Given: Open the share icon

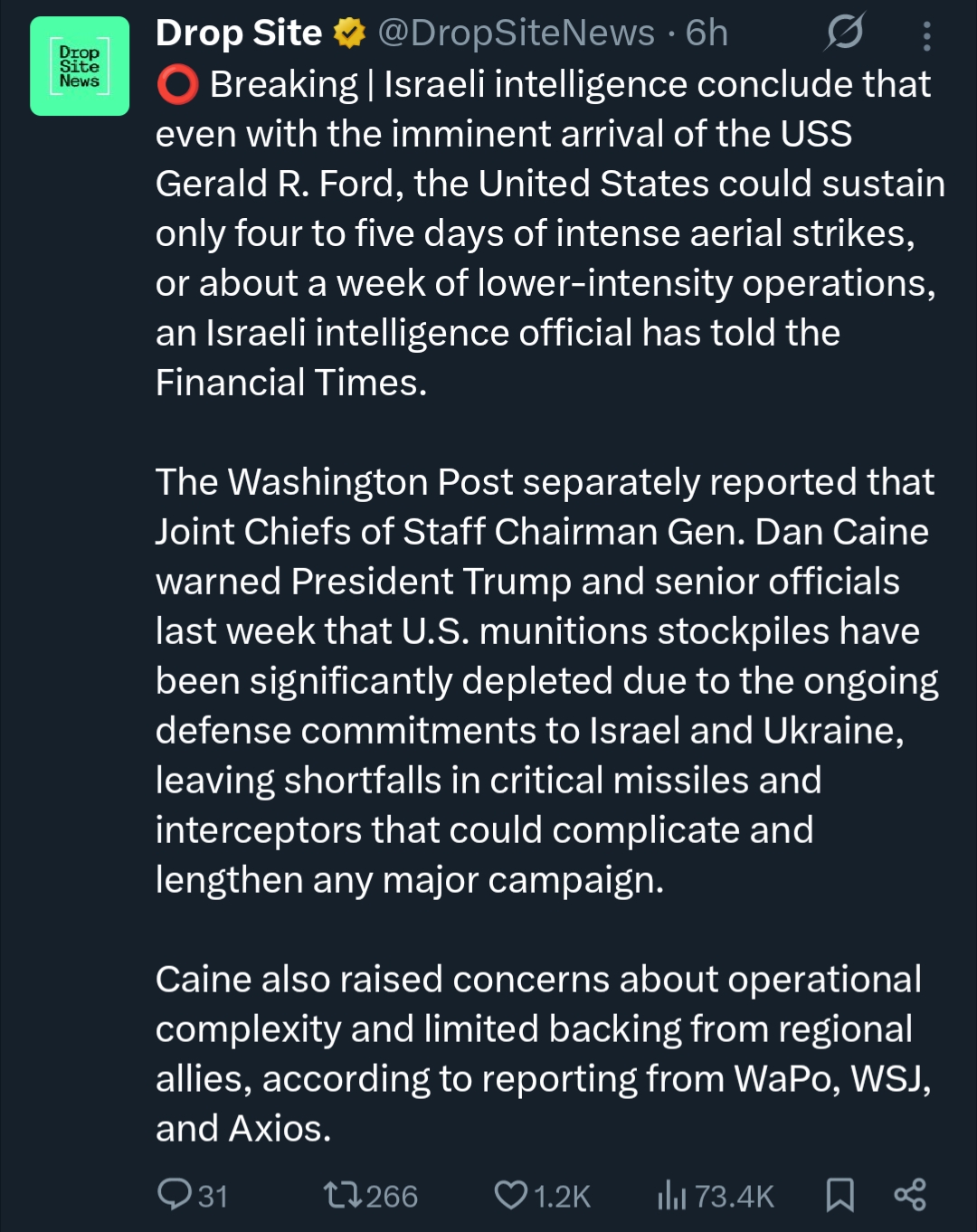Looking at the screenshot, I should (909, 1195).
